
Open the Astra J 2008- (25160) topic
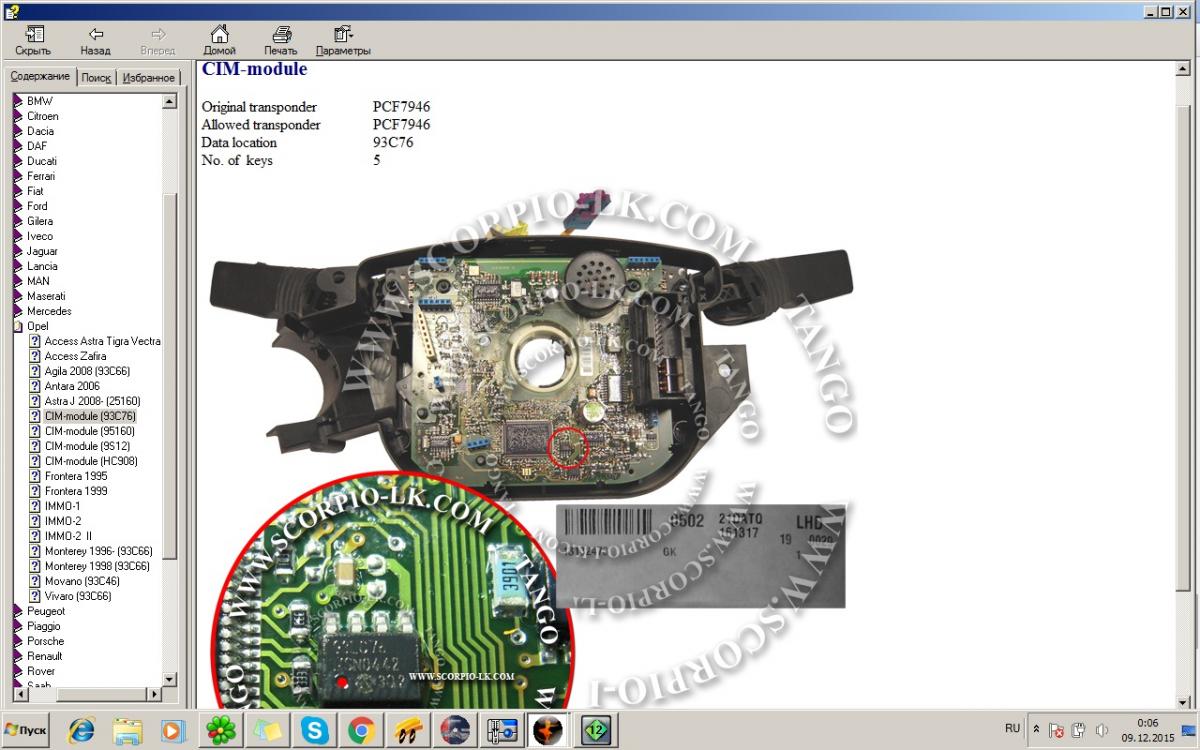[94, 401]
